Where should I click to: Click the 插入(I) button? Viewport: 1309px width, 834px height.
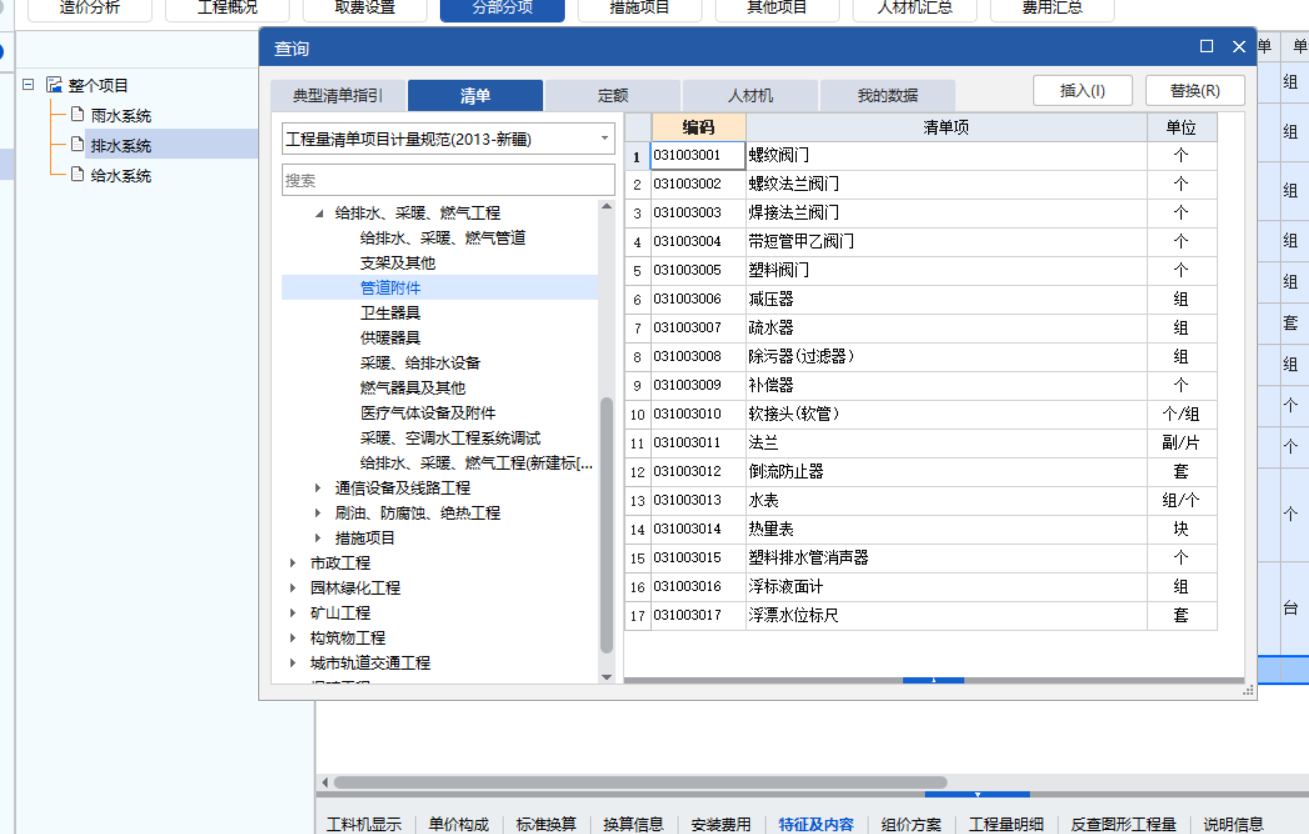(1082, 89)
